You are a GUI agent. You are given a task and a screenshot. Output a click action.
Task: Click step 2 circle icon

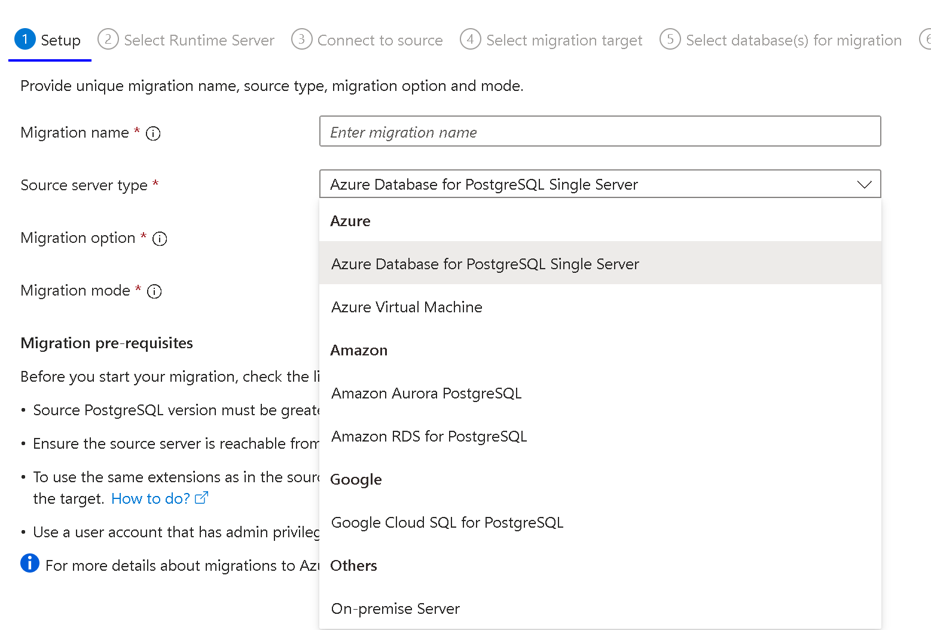pyautogui.click(x=108, y=39)
